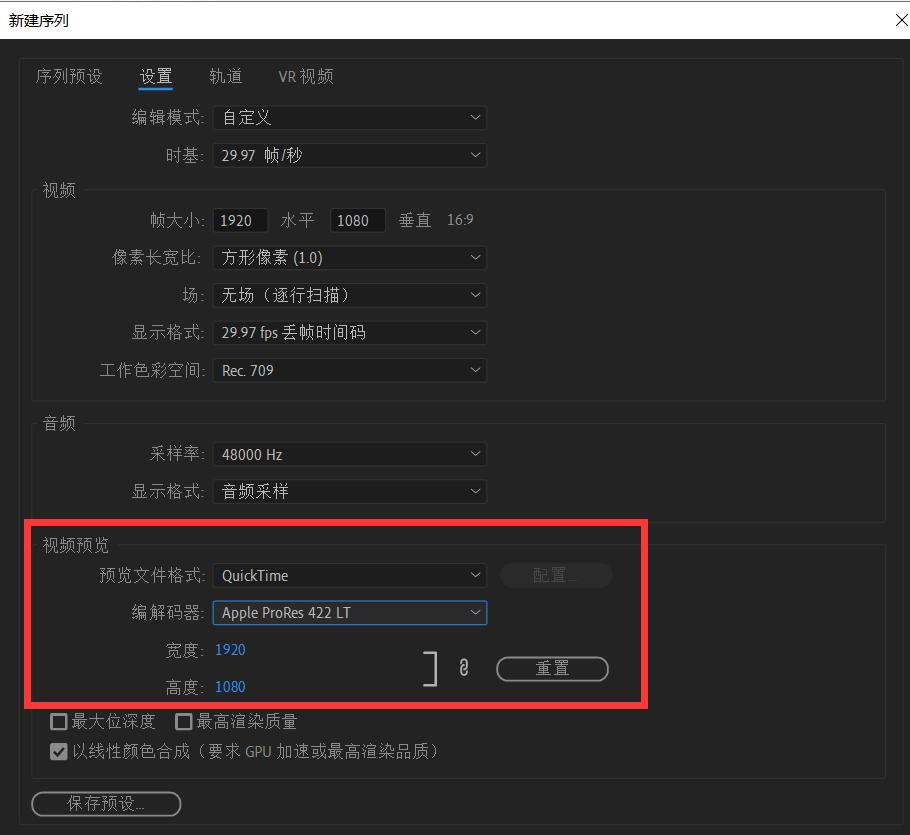
Task: Switch to the 序列预设 tab
Action: tap(69, 76)
